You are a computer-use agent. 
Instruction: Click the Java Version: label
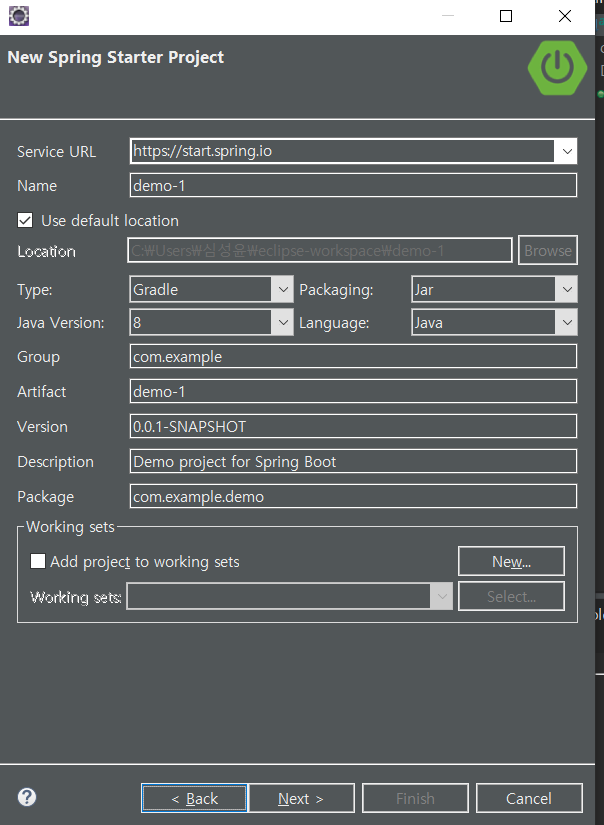[61, 323]
